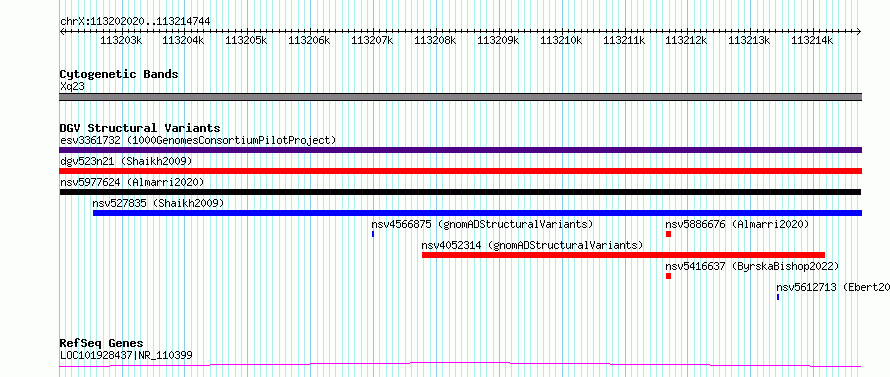Click the esv3361732 purple variant bar

(461, 150)
